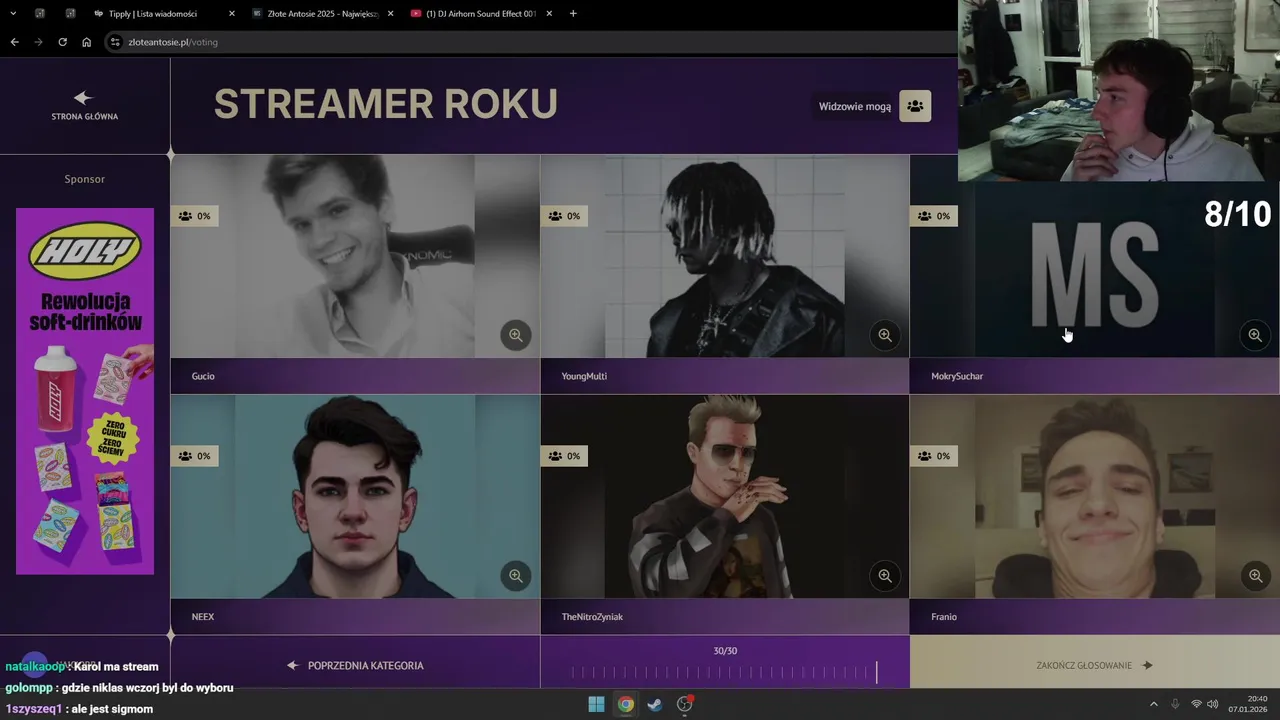Select YoungMulti's photo card
This screenshot has height=720, width=1280.
[x=725, y=256]
